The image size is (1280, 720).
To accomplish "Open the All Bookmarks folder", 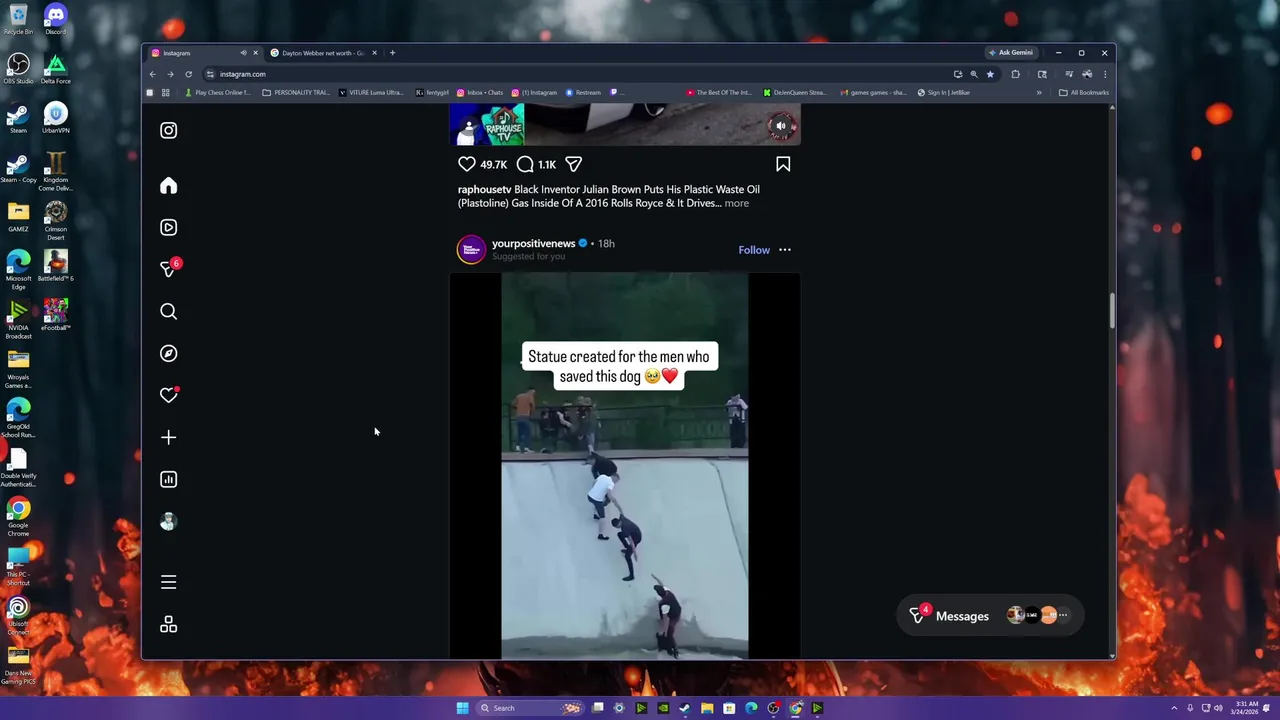I will (1084, 92).
